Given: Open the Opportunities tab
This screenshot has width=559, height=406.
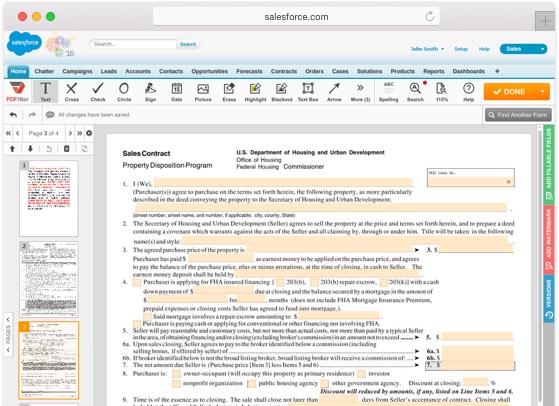Looking at the screenshot, I should [x=209, y=71].
